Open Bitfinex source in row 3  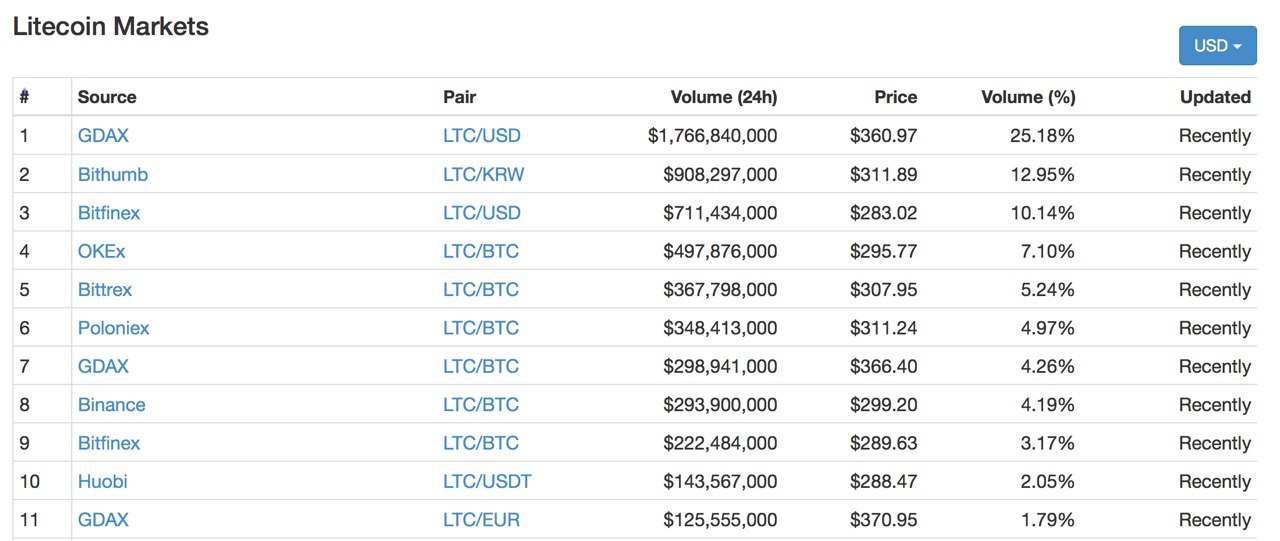tap(109, 213)
